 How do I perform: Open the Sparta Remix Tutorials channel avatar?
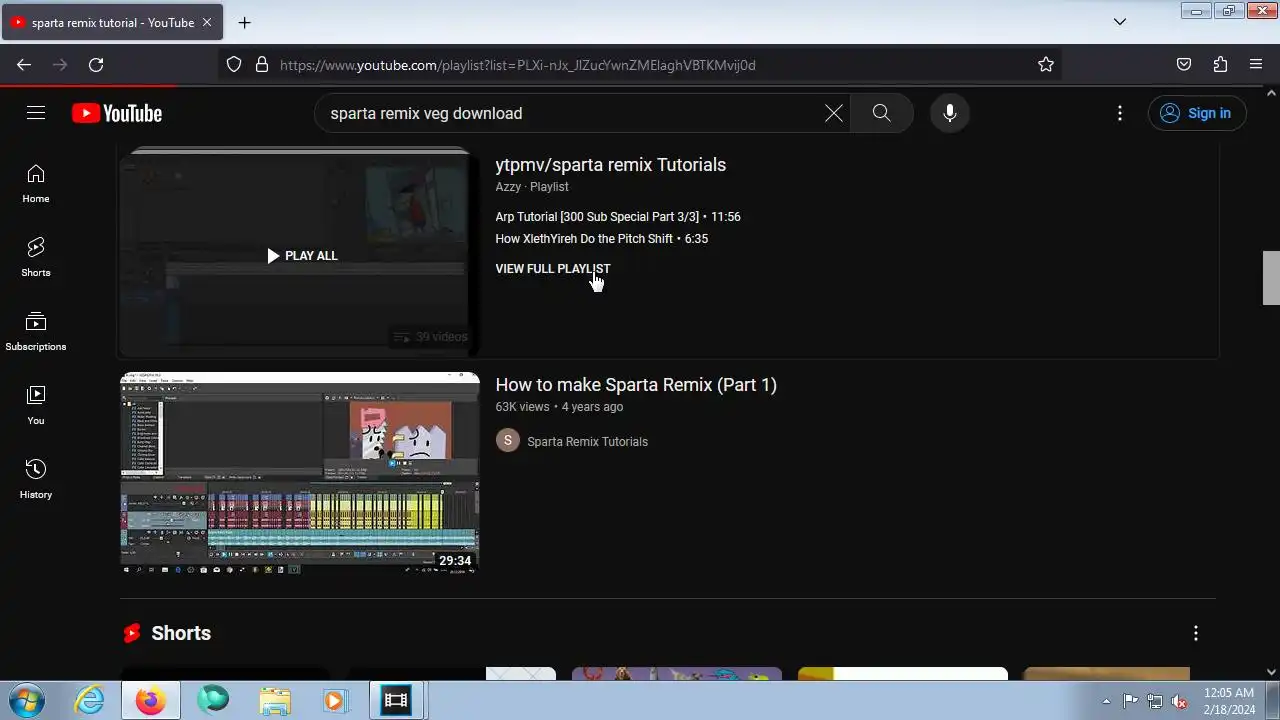click(x=508, y=441)
